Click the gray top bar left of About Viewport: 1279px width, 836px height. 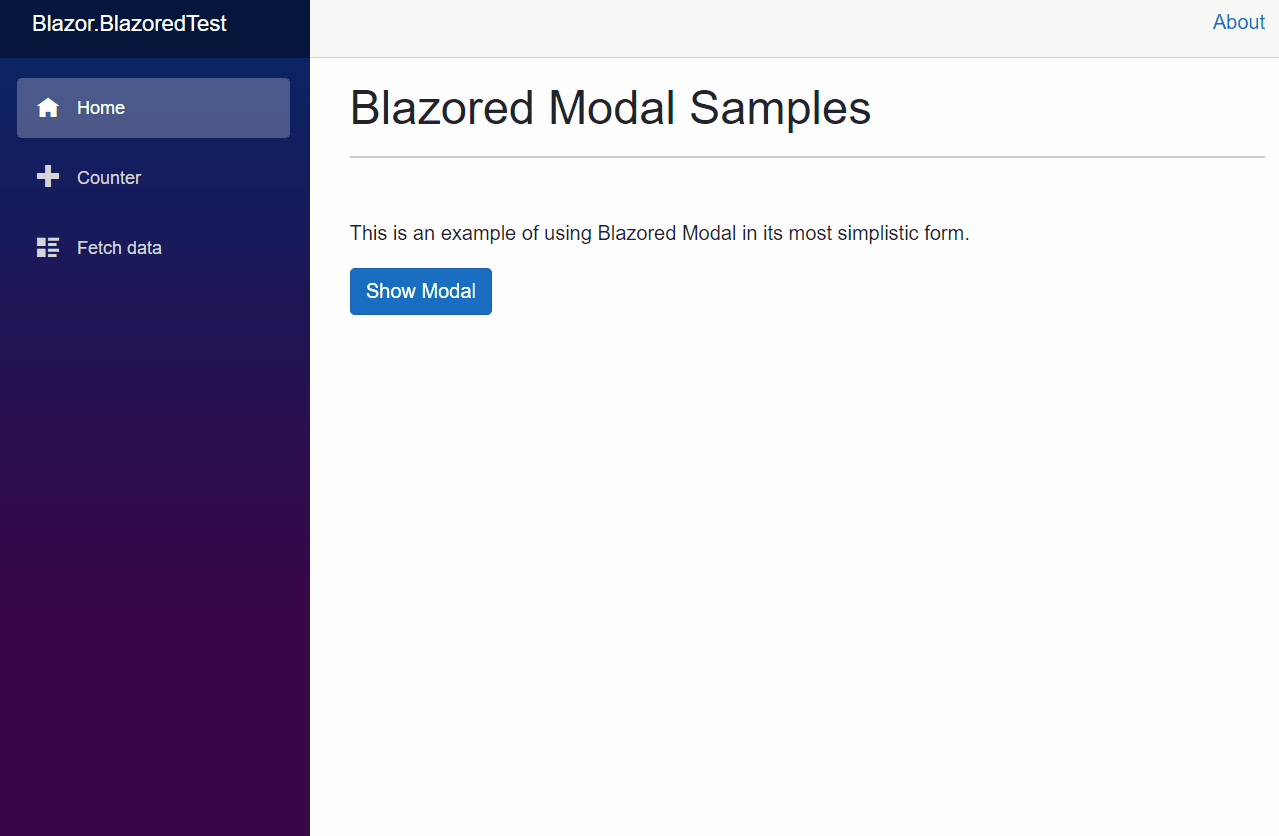[x=760, y=28]
